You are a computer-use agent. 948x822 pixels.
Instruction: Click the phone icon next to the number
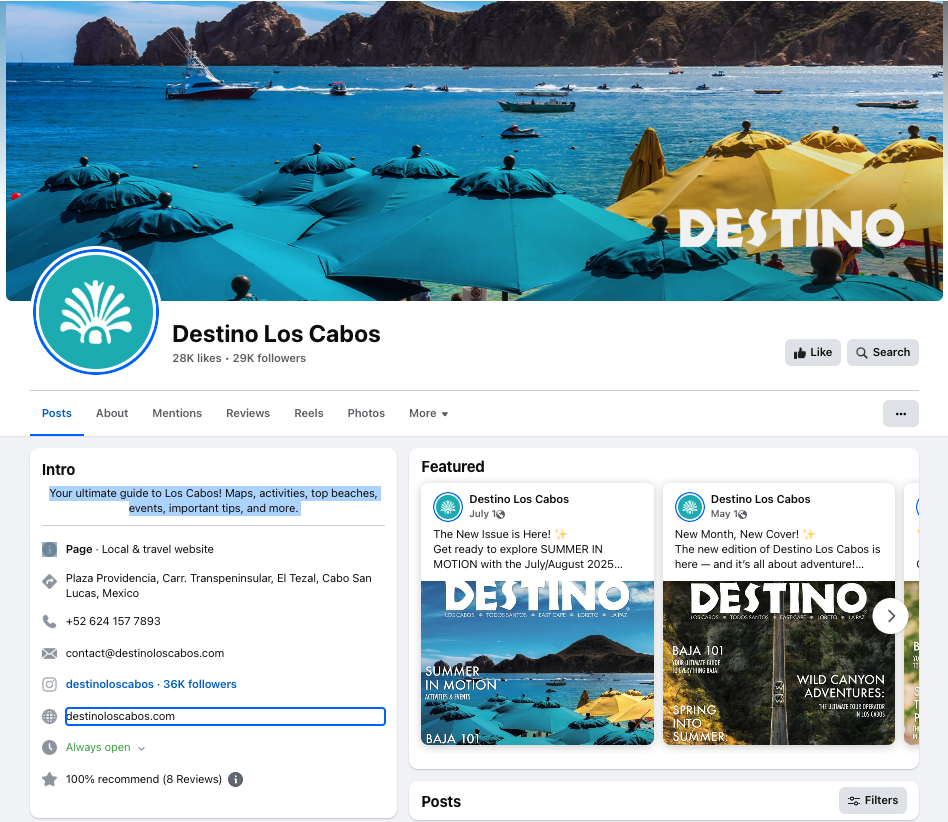point(50,621)
